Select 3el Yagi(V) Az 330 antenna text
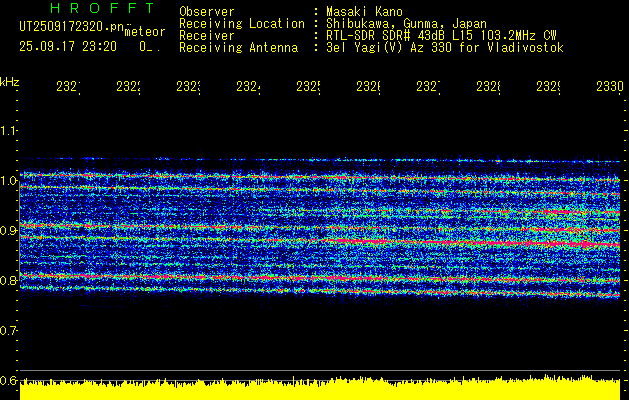 tap(445, 48)
